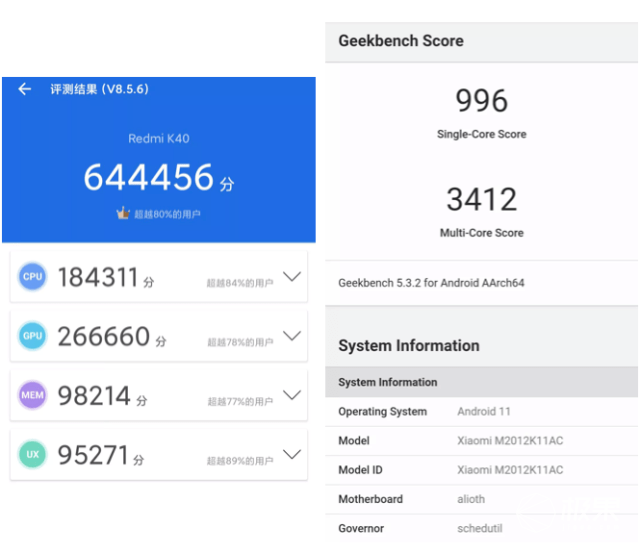Click the Model ID row label

coord(360,470)
